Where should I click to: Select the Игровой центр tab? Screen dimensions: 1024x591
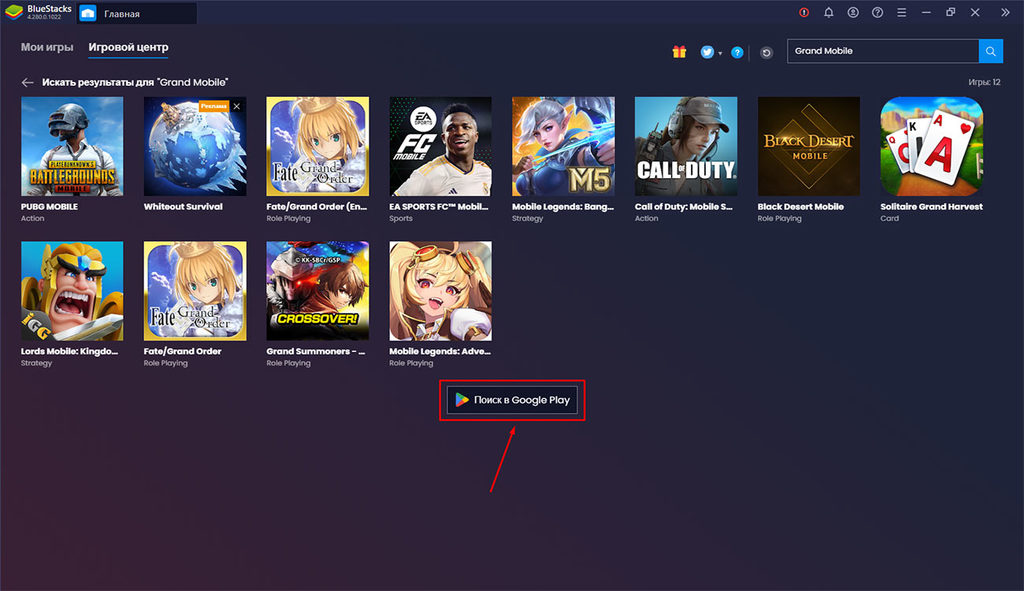(129, 47)
